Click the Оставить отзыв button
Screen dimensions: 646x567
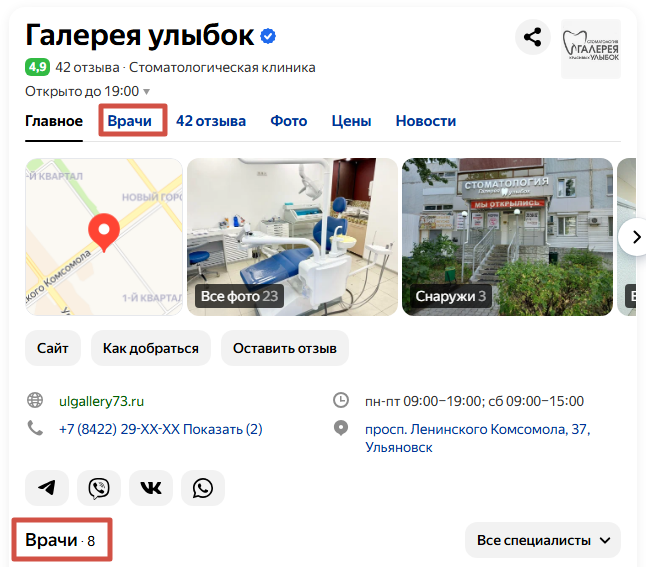[285, 348]
